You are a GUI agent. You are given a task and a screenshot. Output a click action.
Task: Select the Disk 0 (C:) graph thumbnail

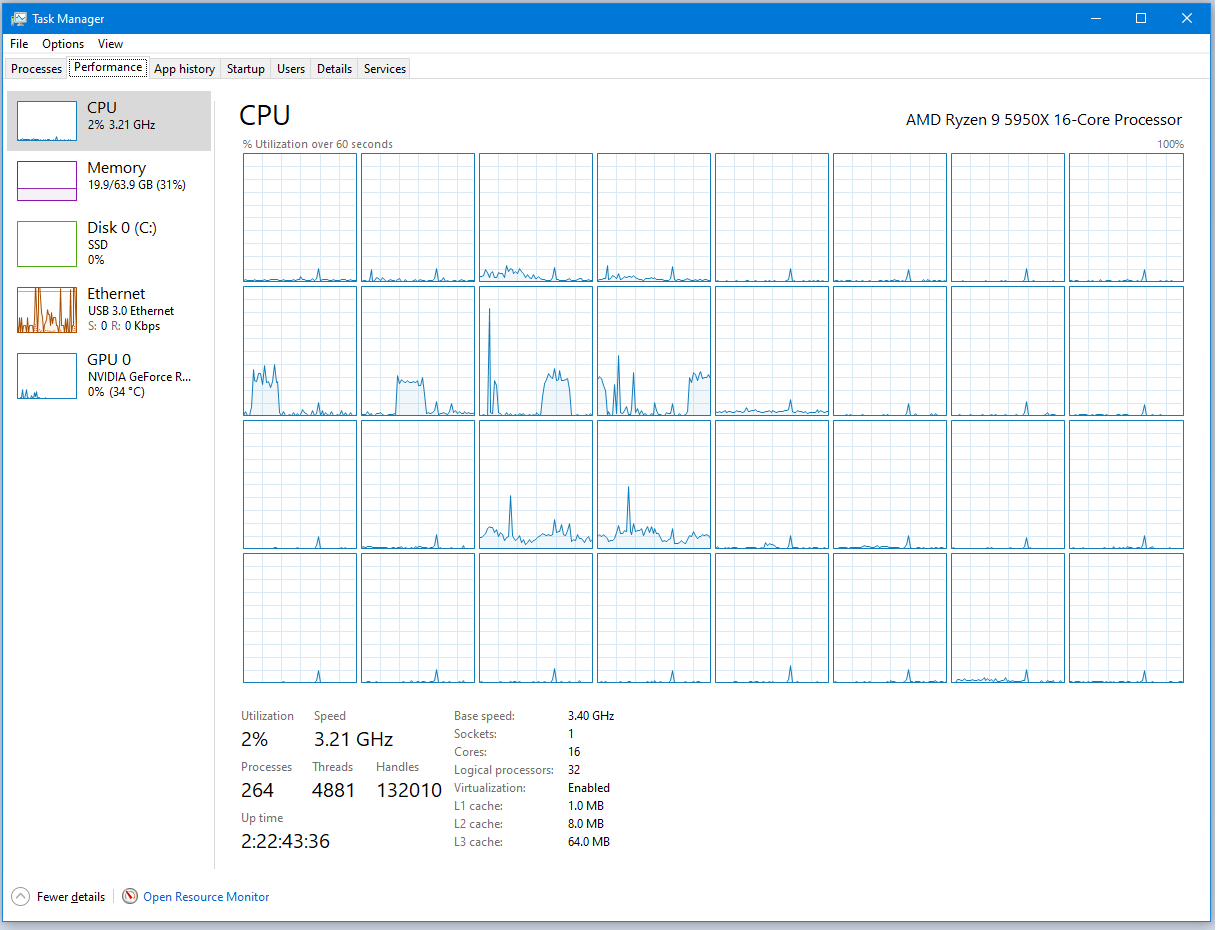pyautogui.click(x=47, y=244)
